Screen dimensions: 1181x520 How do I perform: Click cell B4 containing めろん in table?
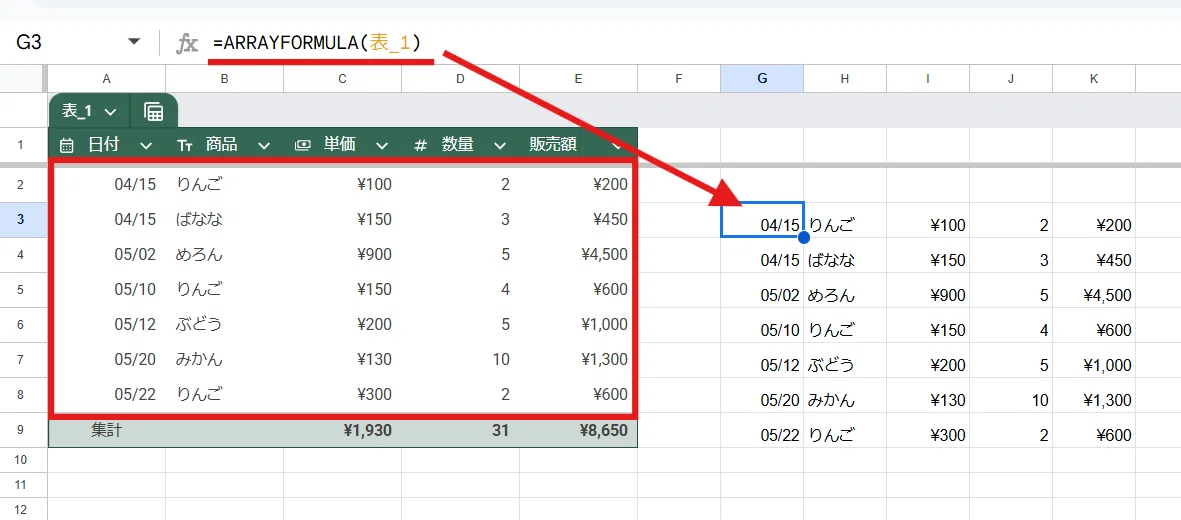tap(224, 254)
